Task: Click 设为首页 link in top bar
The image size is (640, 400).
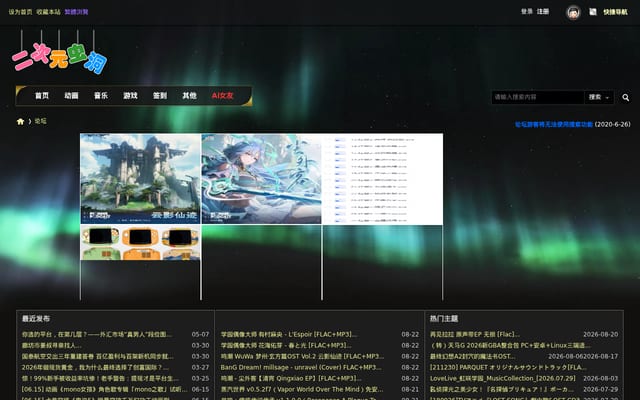Action: point(20,12)
